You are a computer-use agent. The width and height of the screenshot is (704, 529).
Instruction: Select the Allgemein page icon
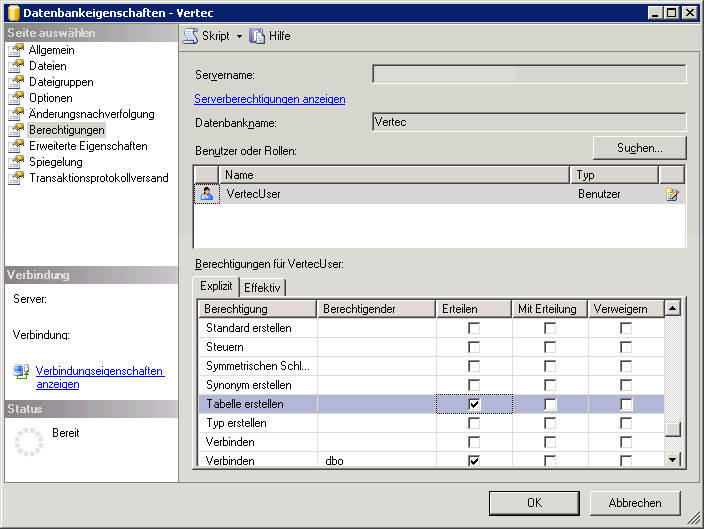15,51
